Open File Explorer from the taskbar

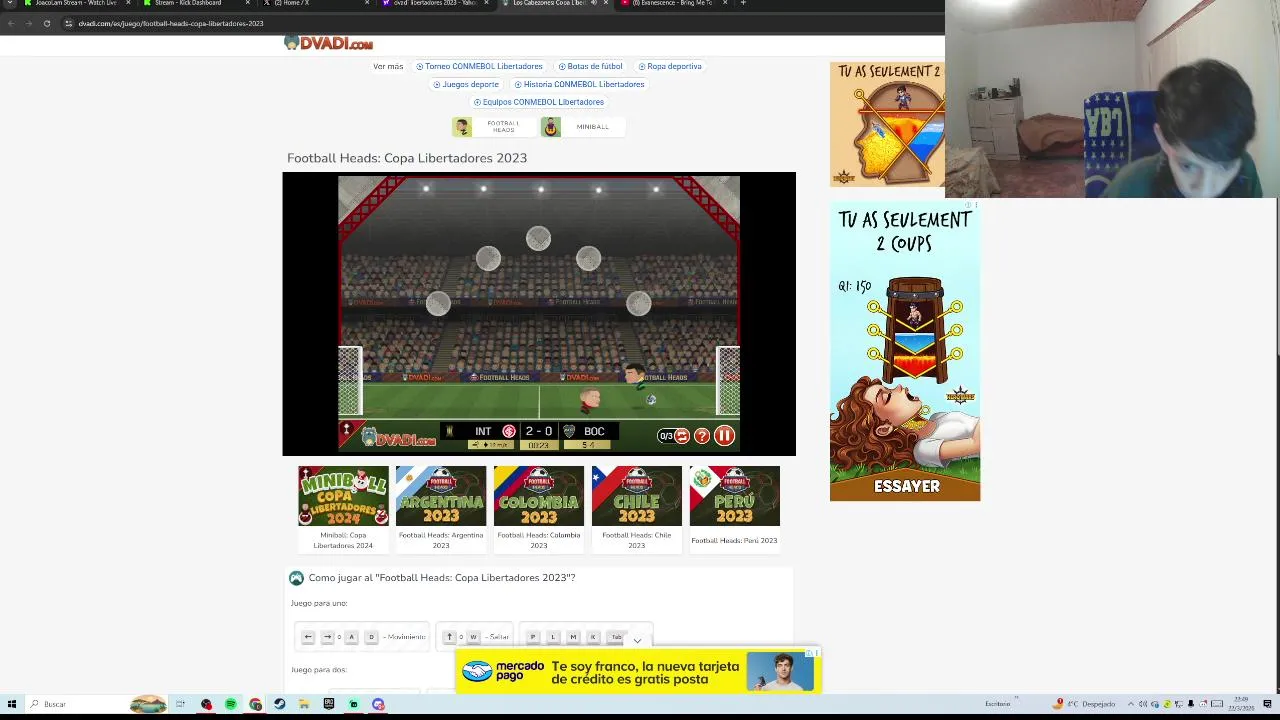click(304, 704)
